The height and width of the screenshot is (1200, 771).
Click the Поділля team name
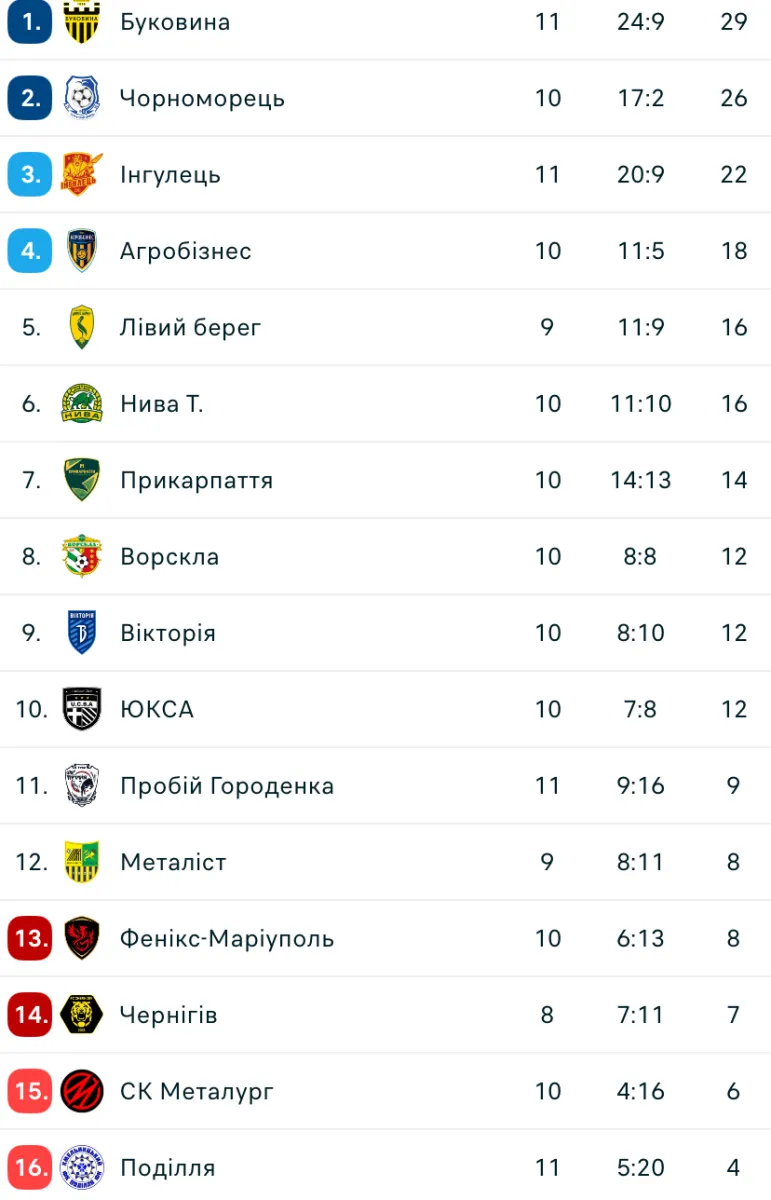[168, 1167]
